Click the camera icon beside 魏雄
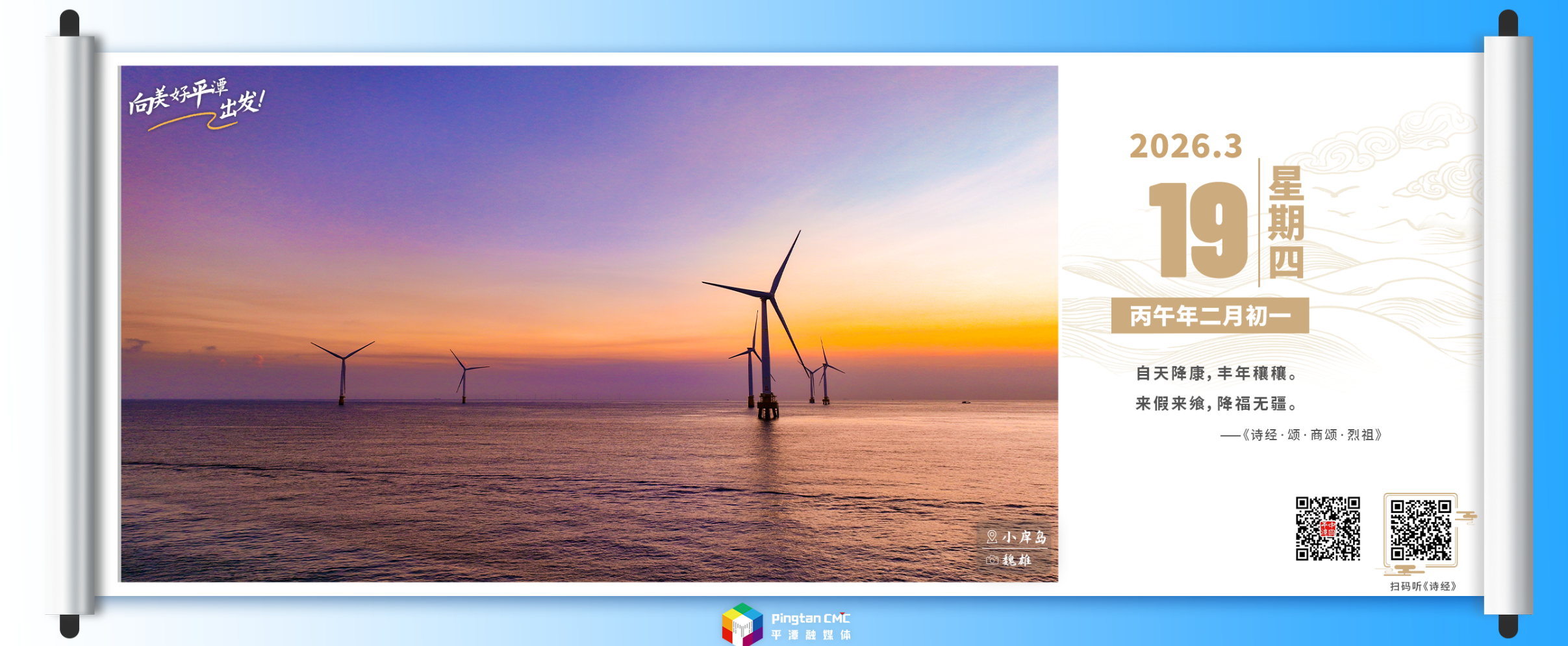This screenshot has width=1568, height=646. pyautogui.click(x=992, y=560)
